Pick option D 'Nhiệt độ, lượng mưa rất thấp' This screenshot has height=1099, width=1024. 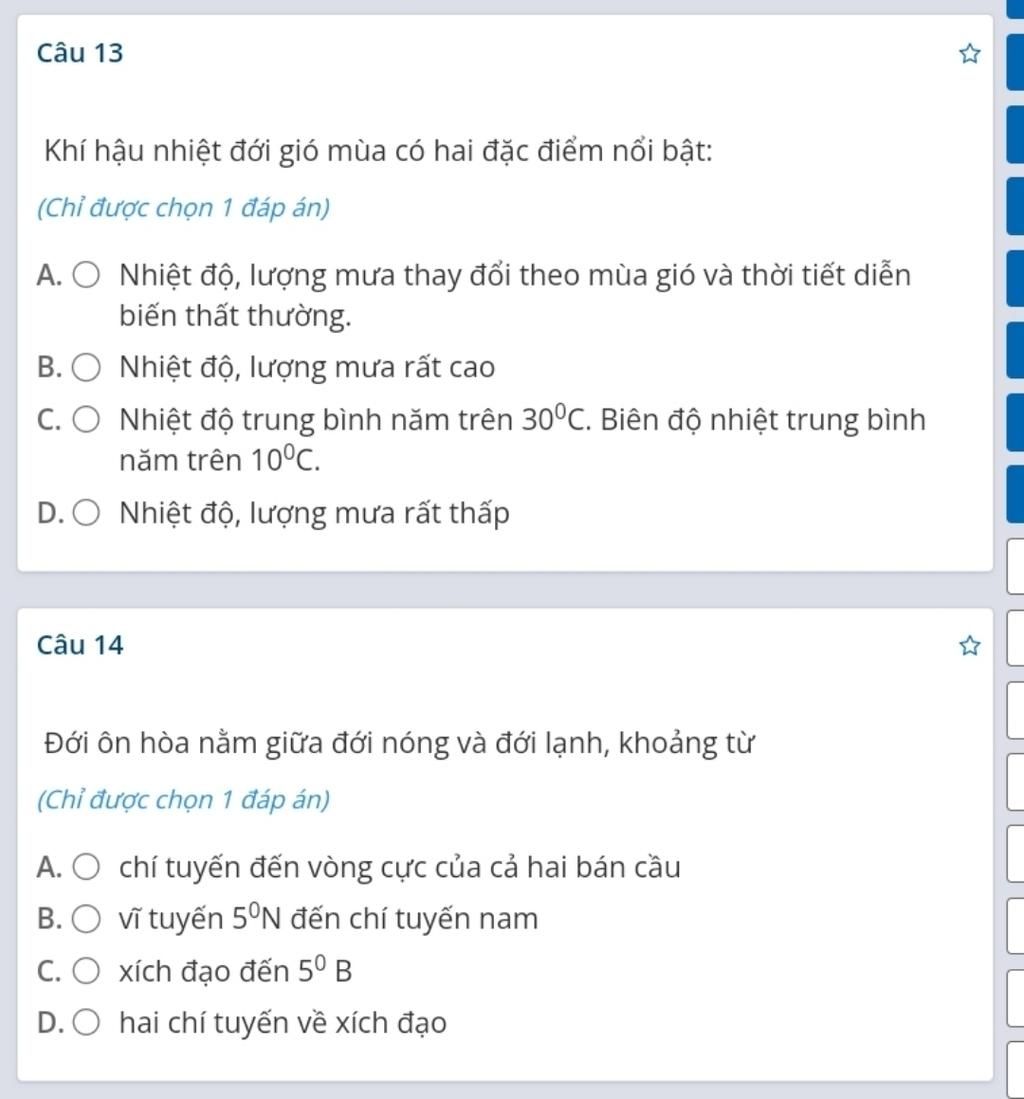pyautogui.click(x=86, y=513)
